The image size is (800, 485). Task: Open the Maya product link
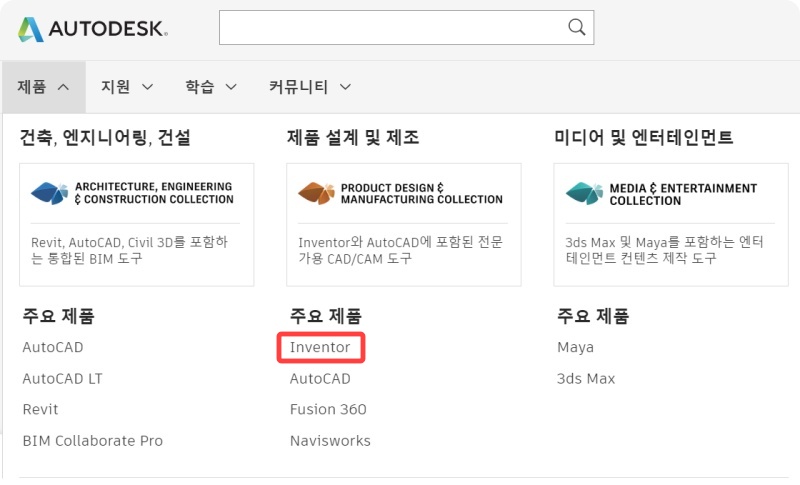tap(576, 347)
